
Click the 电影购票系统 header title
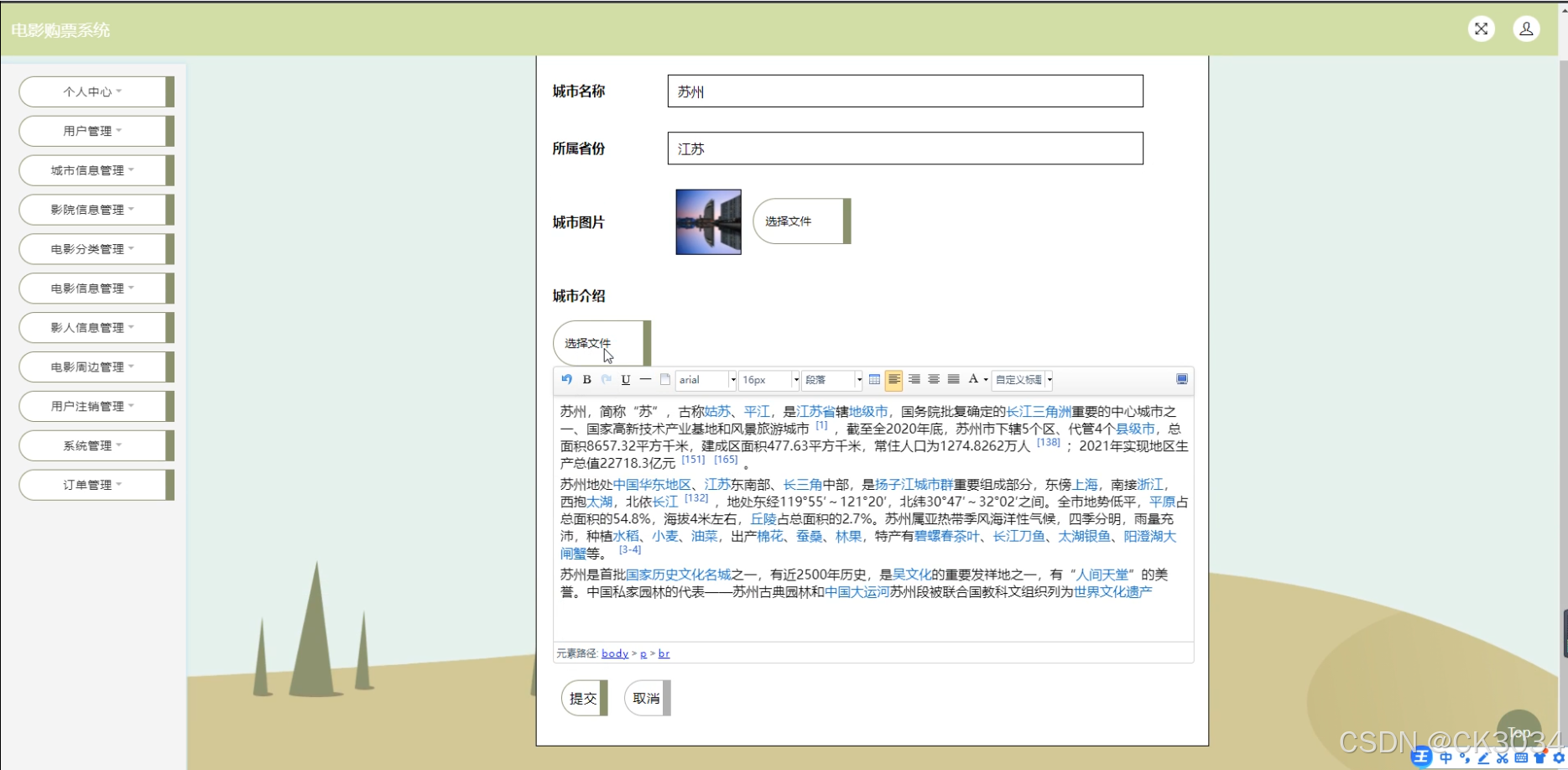coord(60,30)
